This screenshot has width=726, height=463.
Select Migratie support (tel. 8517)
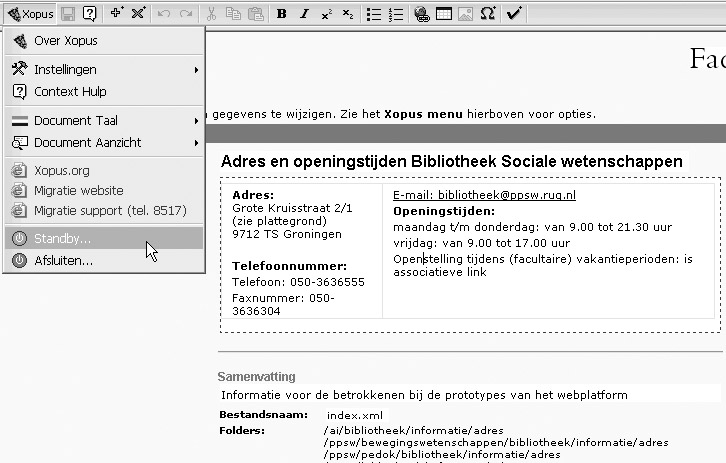coord(104,210)
